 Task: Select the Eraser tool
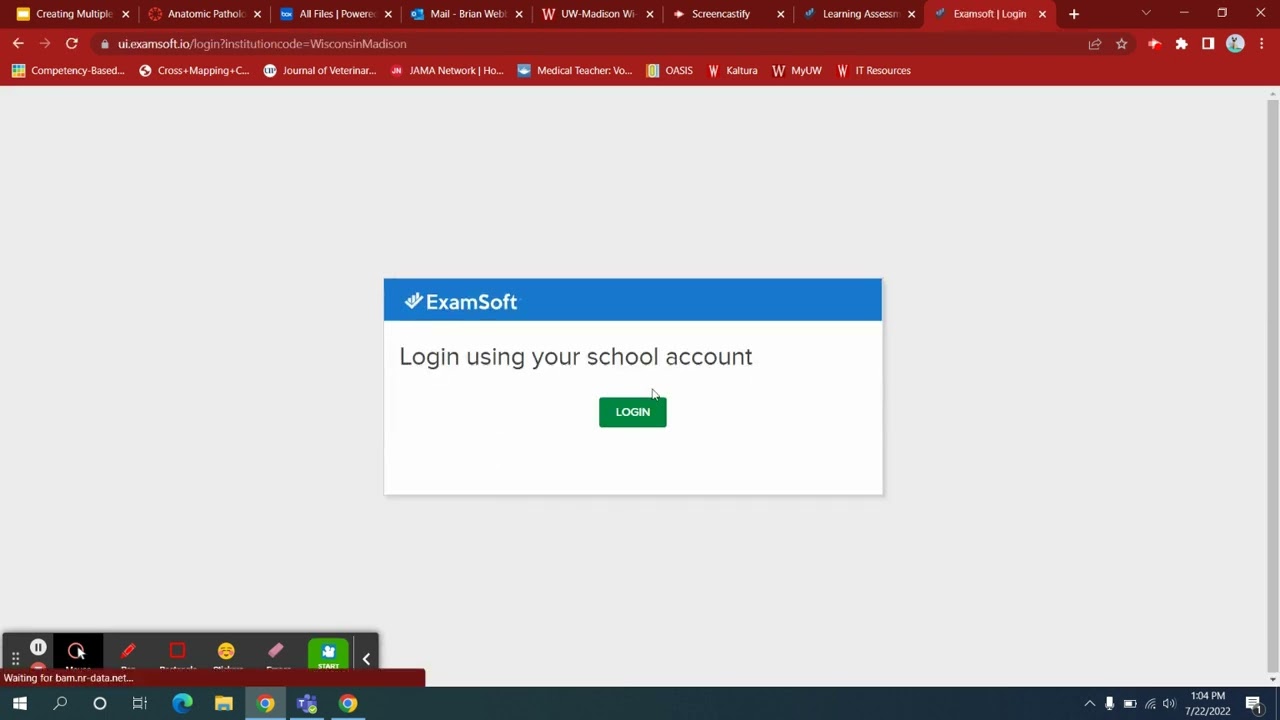[x=277, y=653]
